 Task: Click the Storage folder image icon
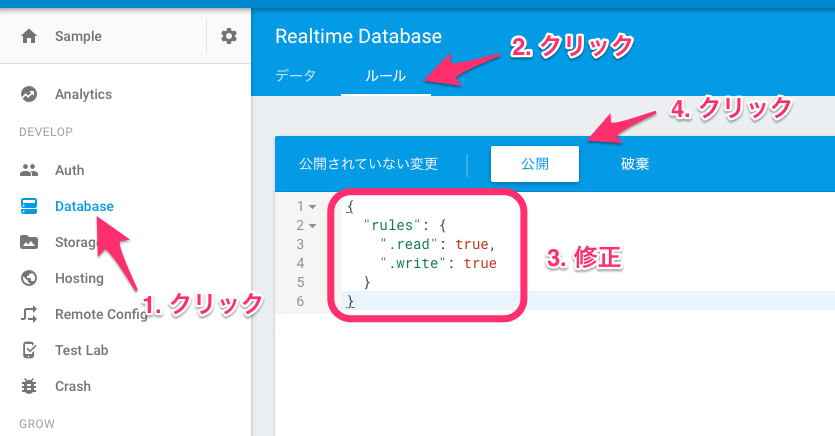tap(29, 242)
